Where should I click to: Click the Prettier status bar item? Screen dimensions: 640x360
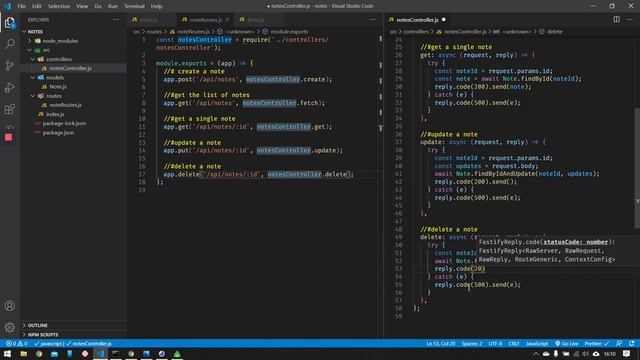pos(596,343)
